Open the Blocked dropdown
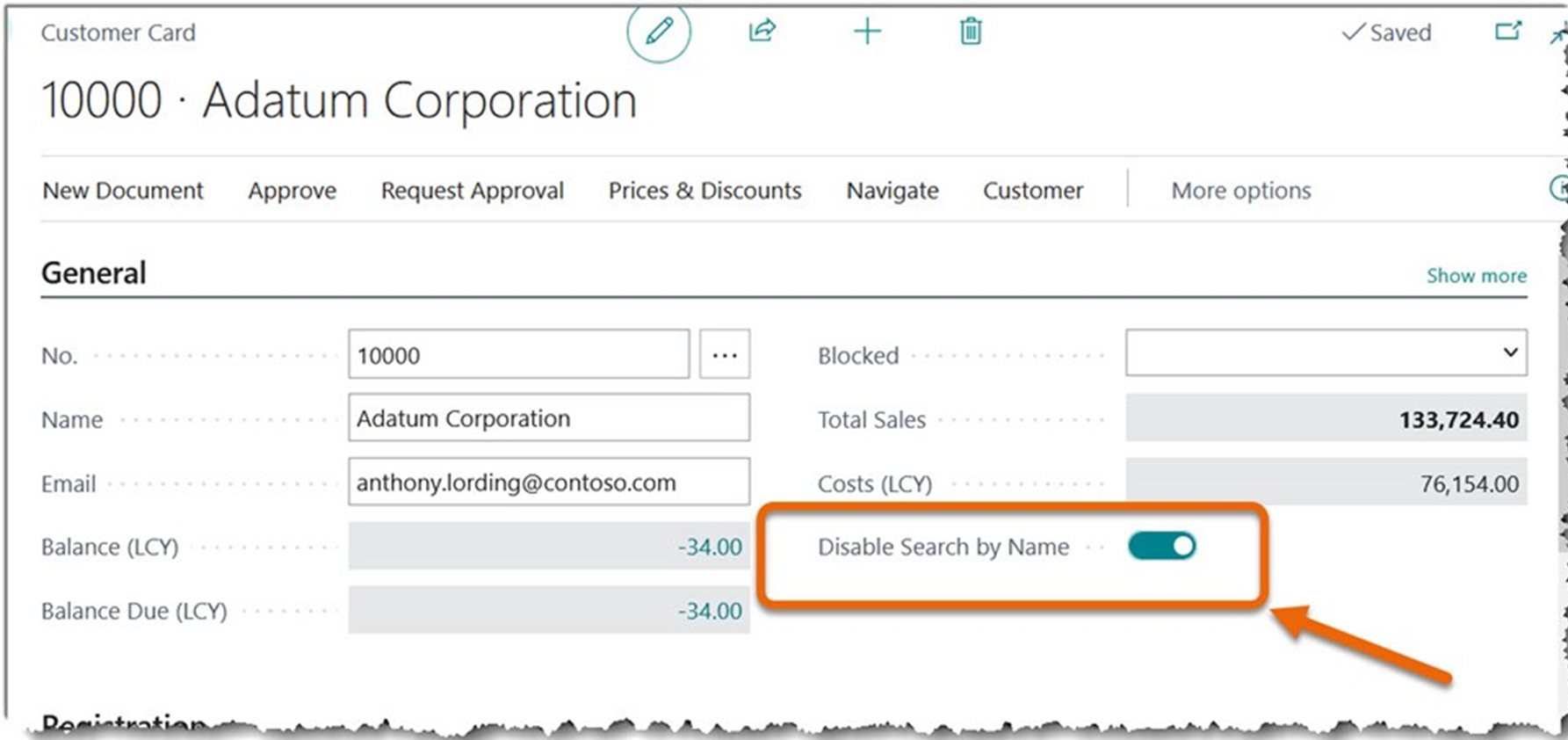 tap(1326, 352)
